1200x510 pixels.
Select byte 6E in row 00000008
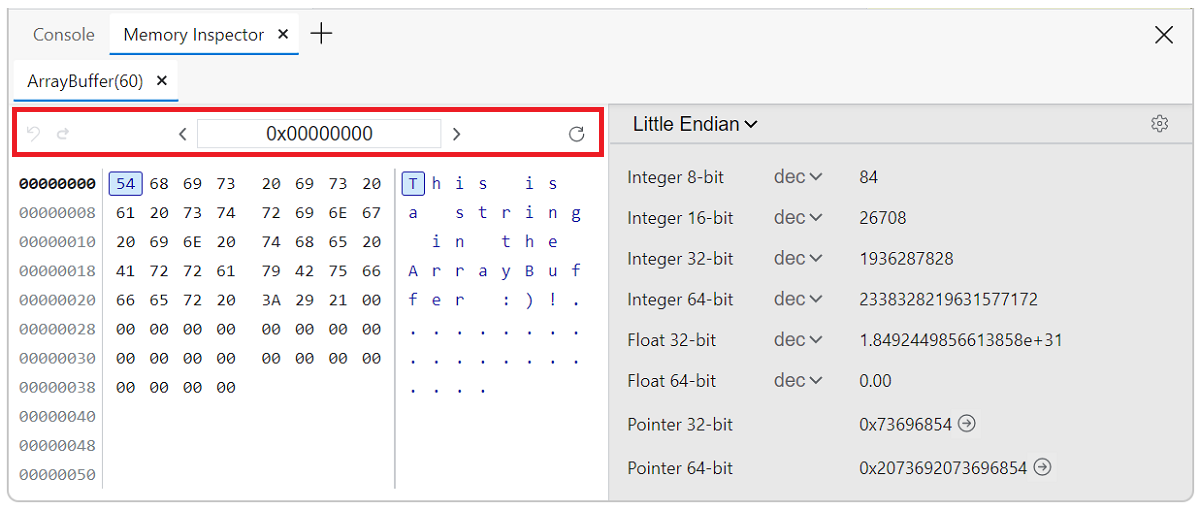click(x=338, y=213)
